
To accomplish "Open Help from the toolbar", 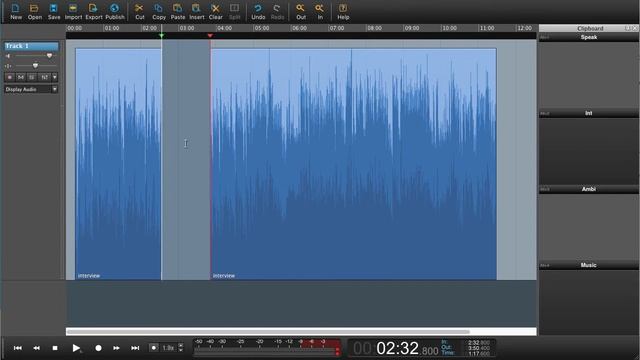I will pos(343,11).
